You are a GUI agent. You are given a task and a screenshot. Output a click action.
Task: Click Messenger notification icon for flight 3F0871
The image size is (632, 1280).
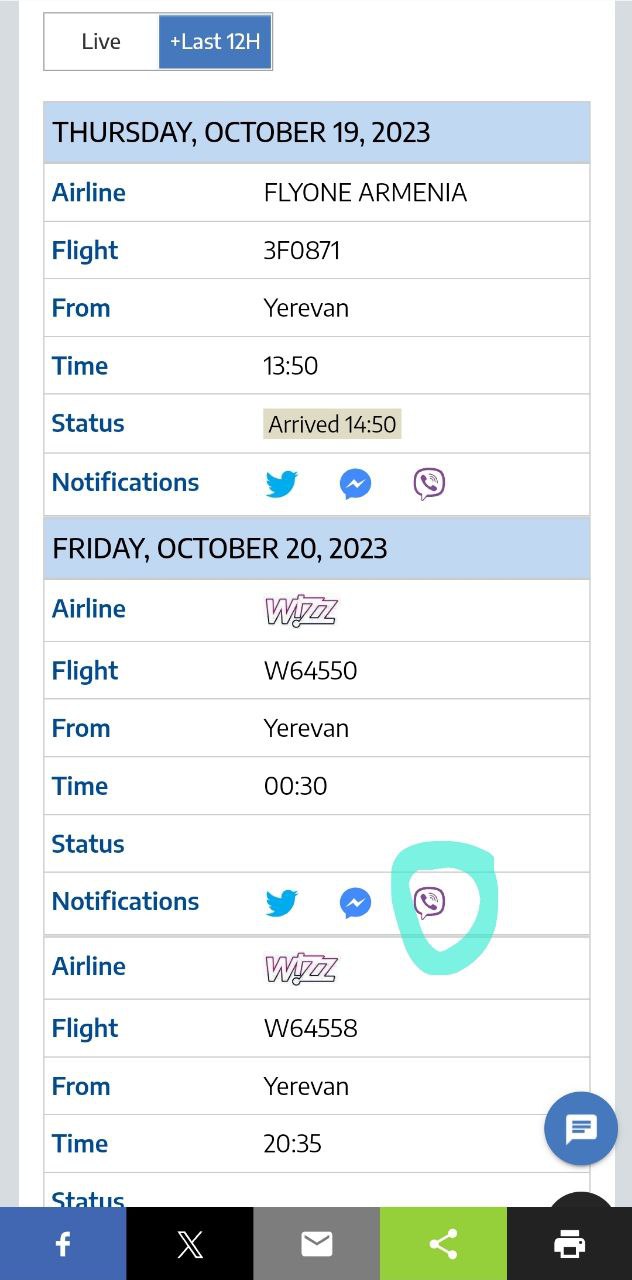coord(355,484)
